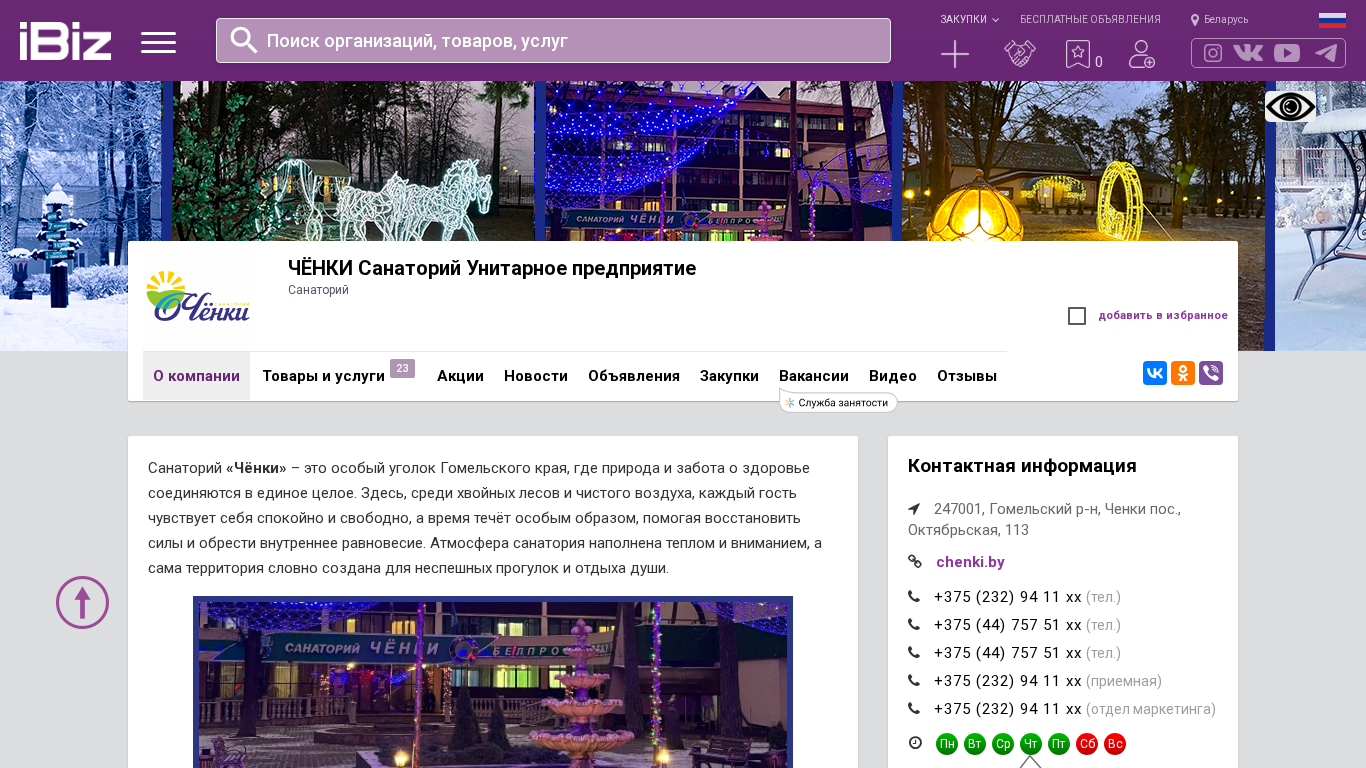1366x768 pixels.
Task: Open the user registration profile icon
Action: click(1141, 54)
